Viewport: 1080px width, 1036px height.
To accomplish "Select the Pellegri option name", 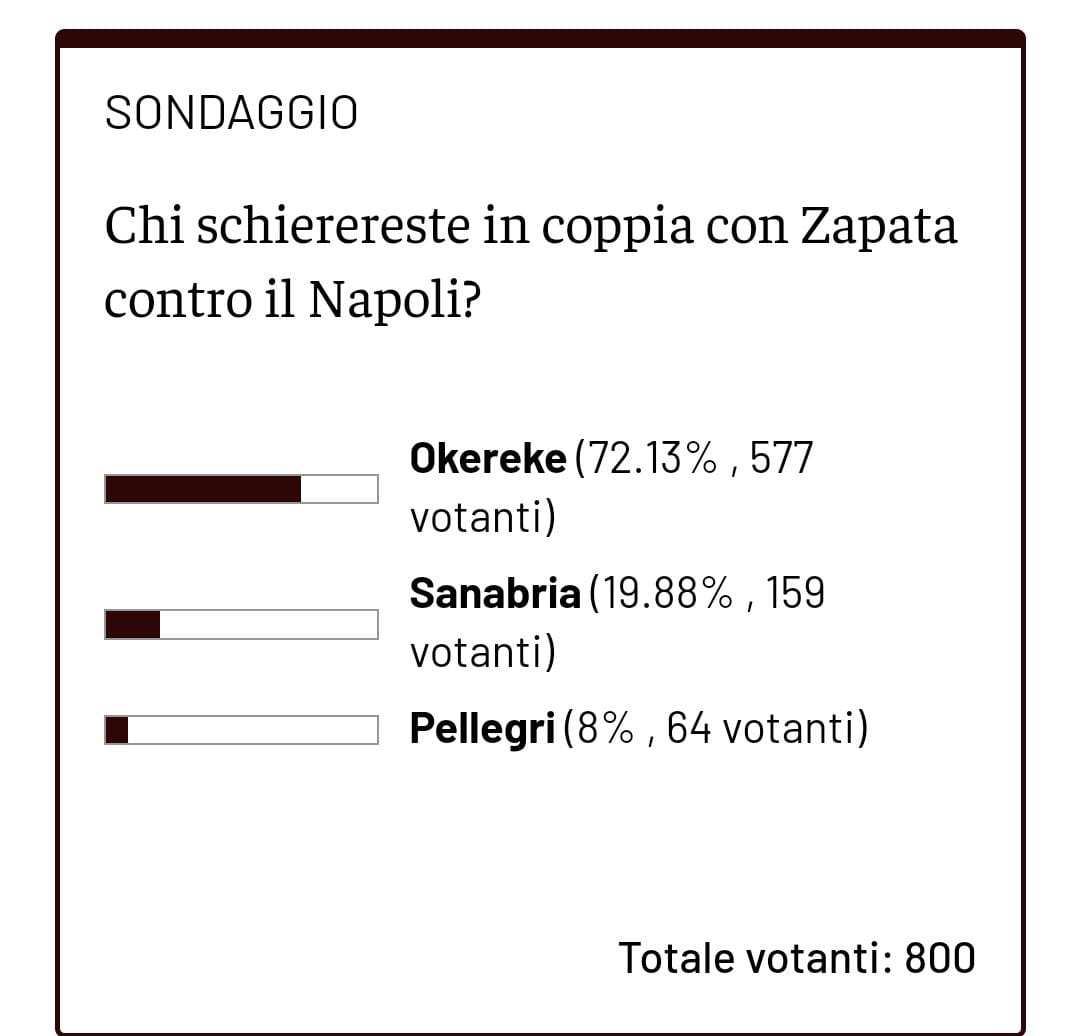I will point(482,730).
